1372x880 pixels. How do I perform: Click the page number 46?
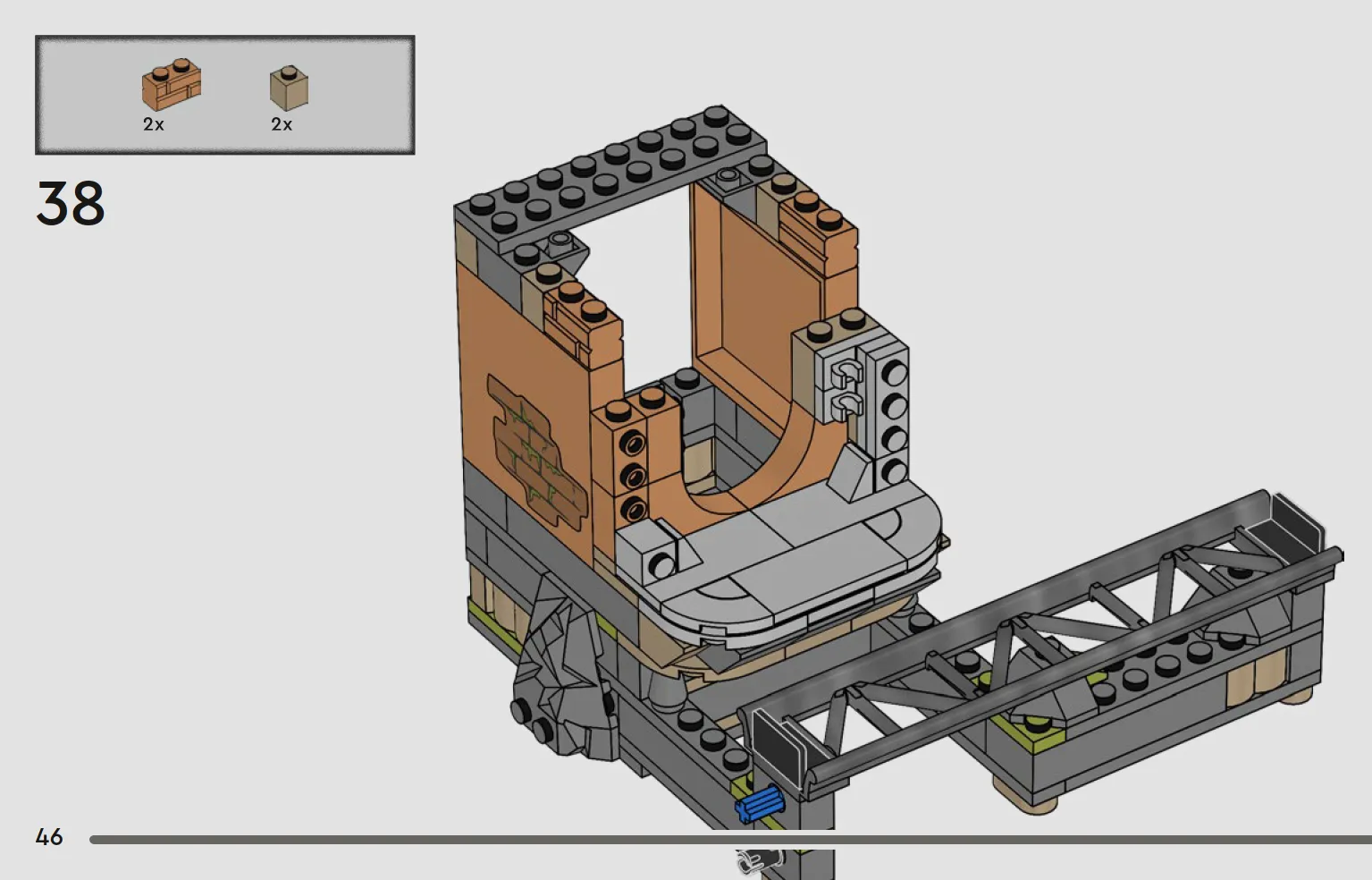pyautogui.click(x=49, y=837)
